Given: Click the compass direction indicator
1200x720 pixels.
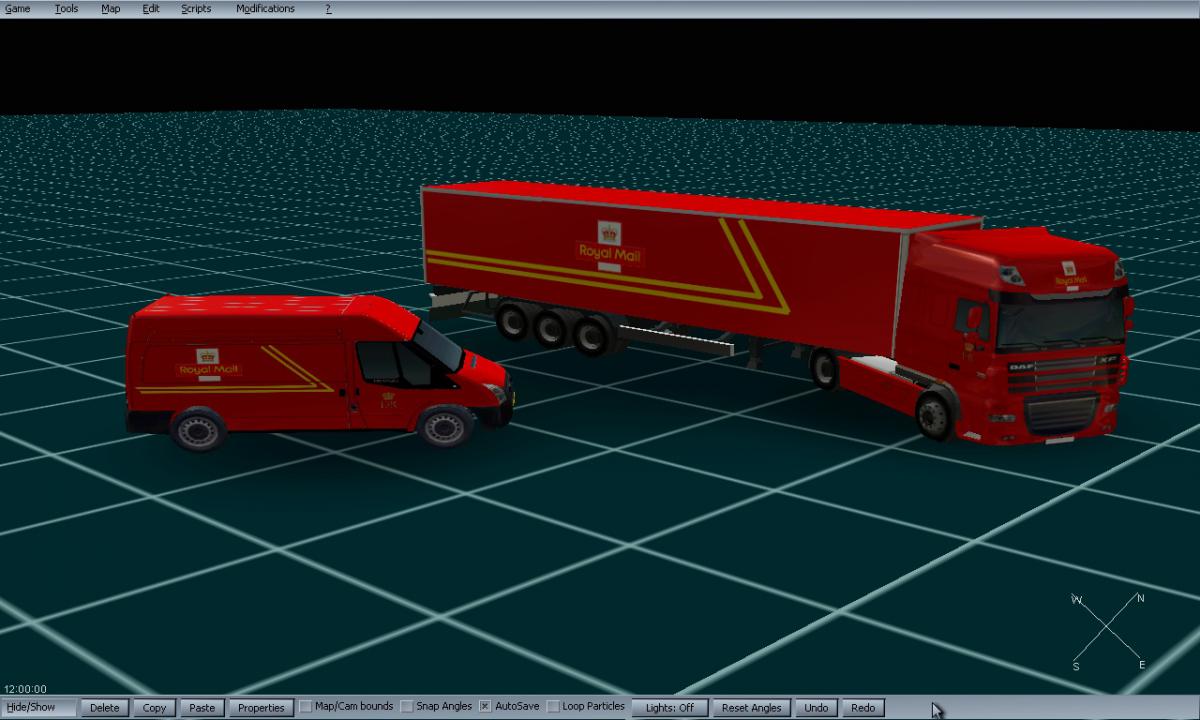Looking at the screenshot, I should coord(1109,631).
